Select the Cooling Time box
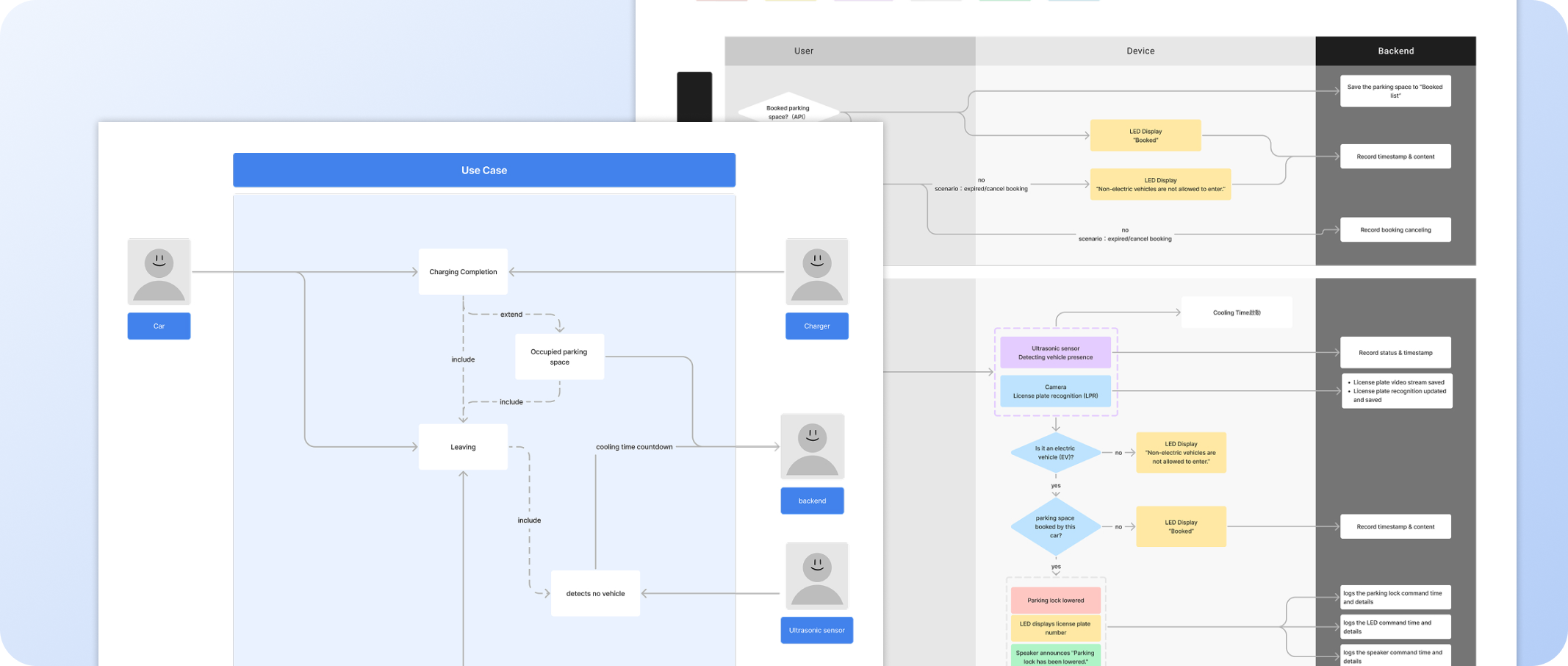 click(1237, 312)
